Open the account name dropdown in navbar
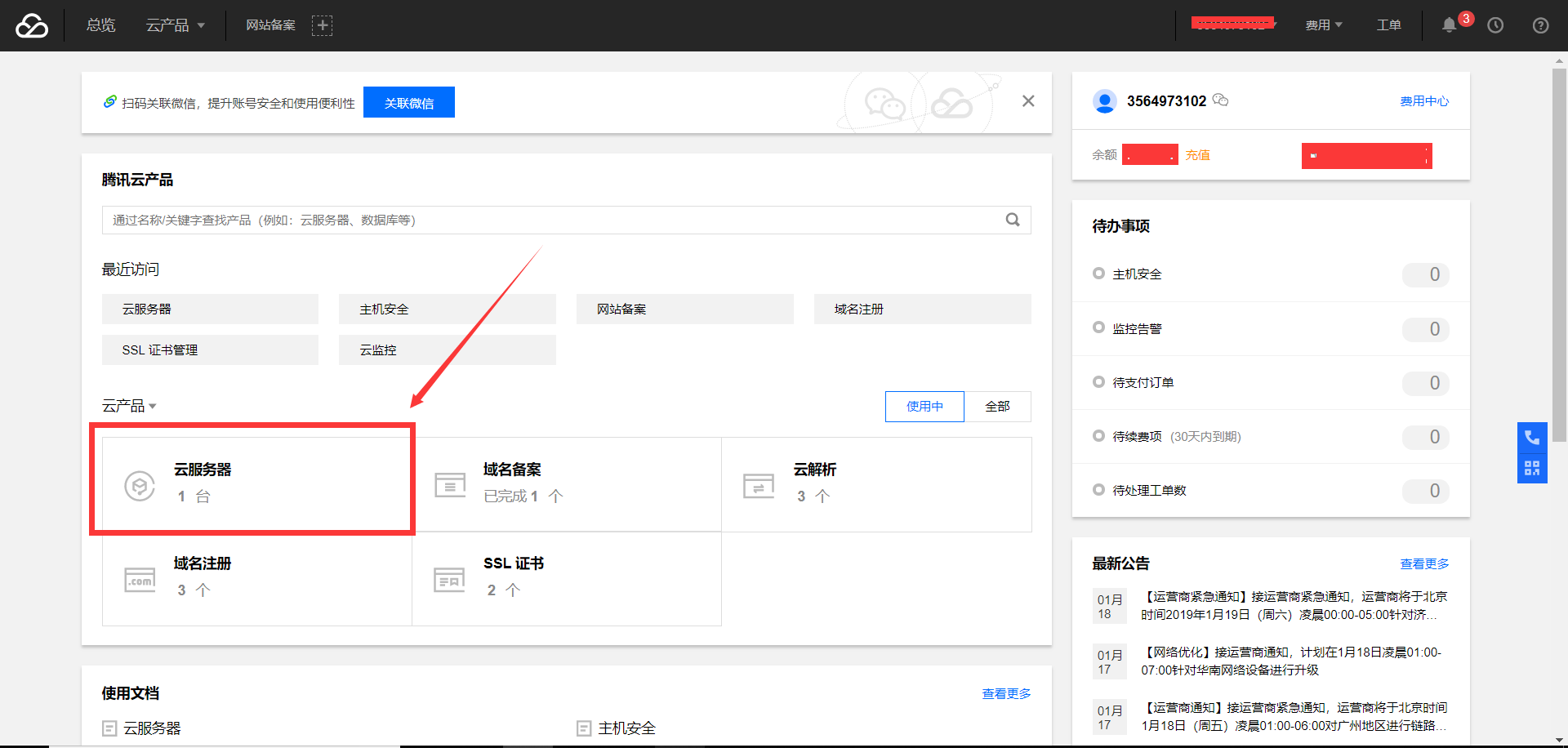This screenshot has height=748, width=1568. pos(1233,24)
